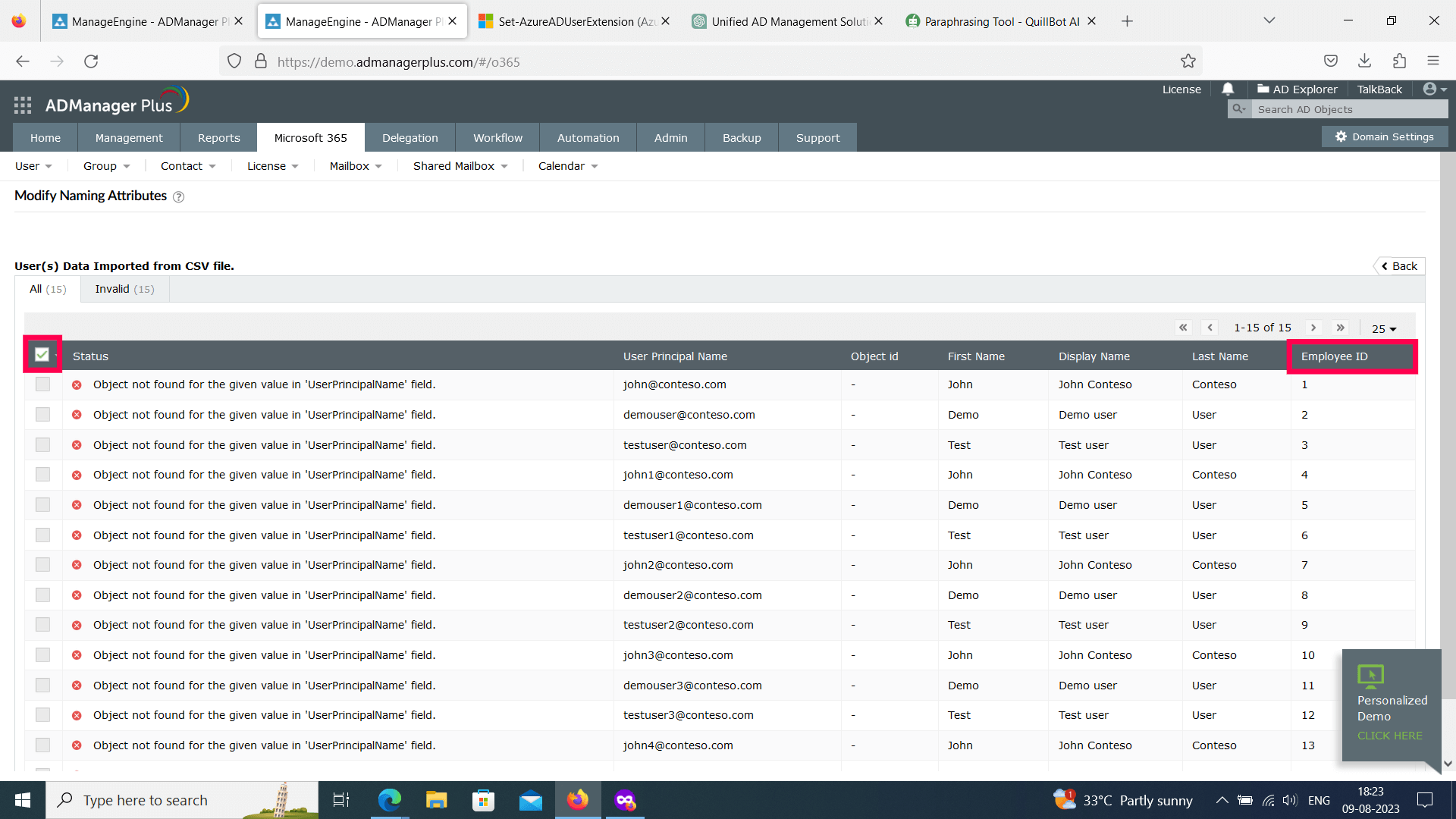Screen dimensions: 1456x819
Task: Open the rows-per-page 25 dropdown
Action: pyautogui.click(x=1384, y=328)
